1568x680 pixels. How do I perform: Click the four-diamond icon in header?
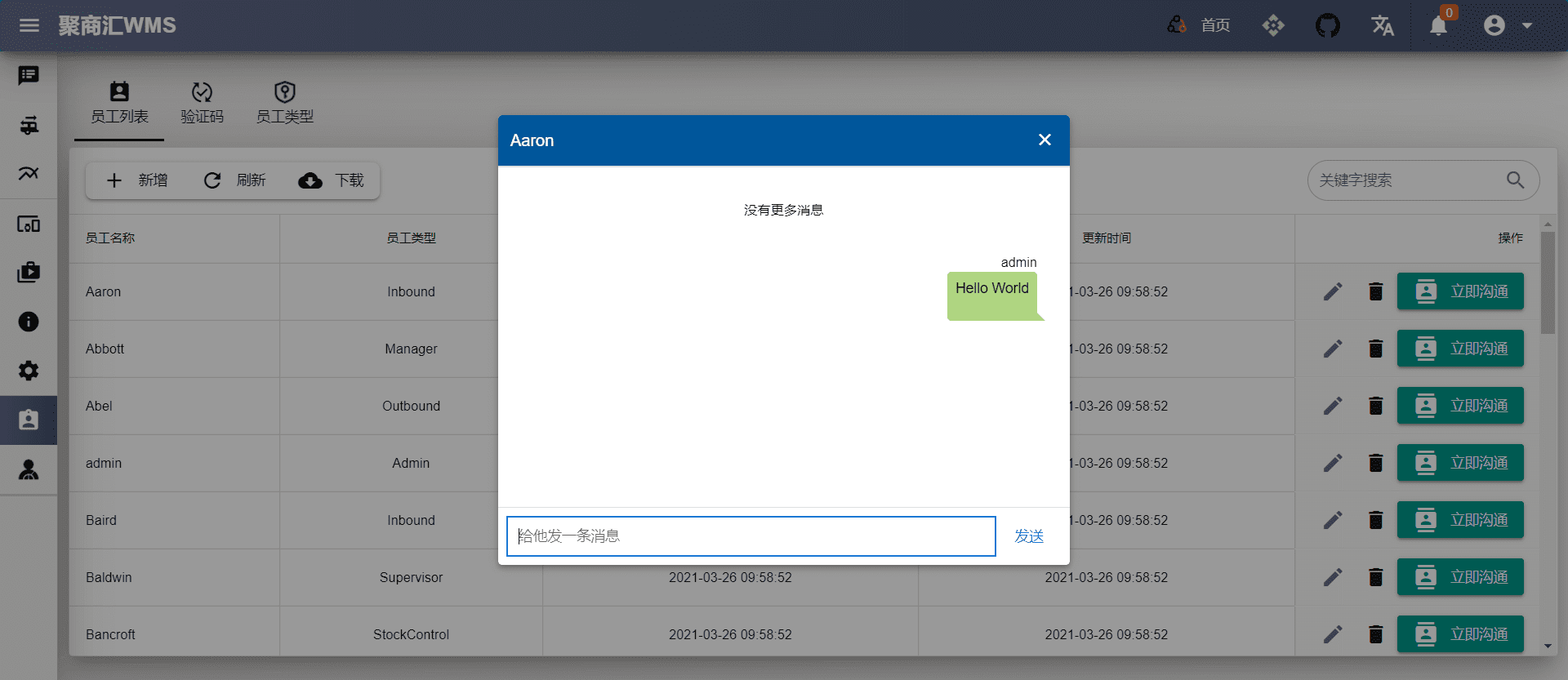coord(1273,25)
